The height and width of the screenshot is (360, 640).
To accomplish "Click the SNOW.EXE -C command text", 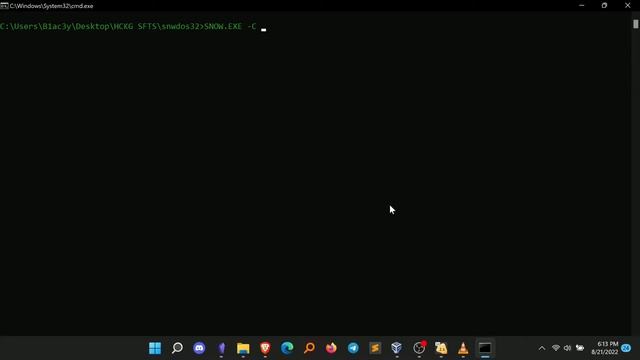I will [230, 27].
